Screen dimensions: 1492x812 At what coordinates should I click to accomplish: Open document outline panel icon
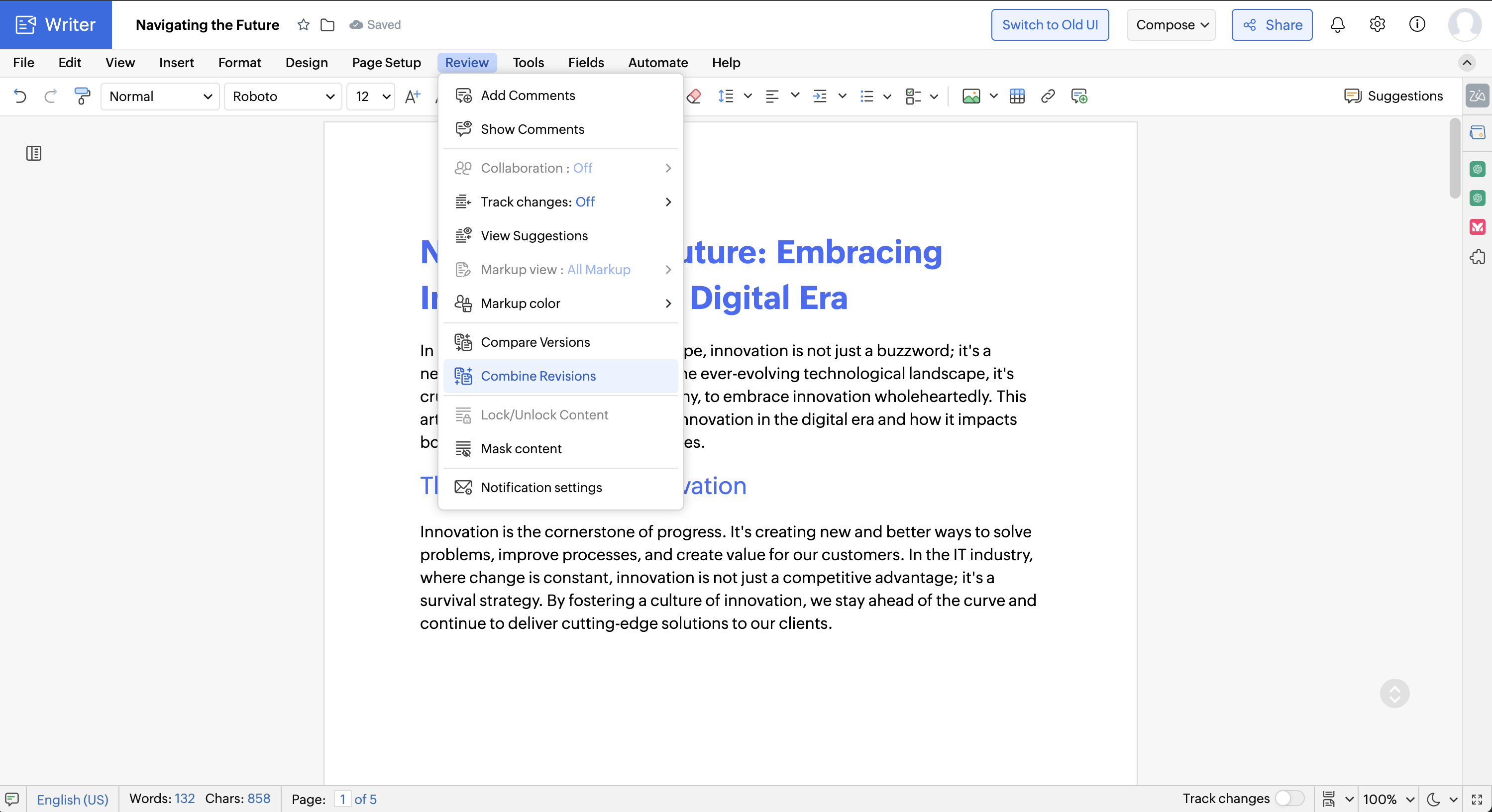coord(34,153)
